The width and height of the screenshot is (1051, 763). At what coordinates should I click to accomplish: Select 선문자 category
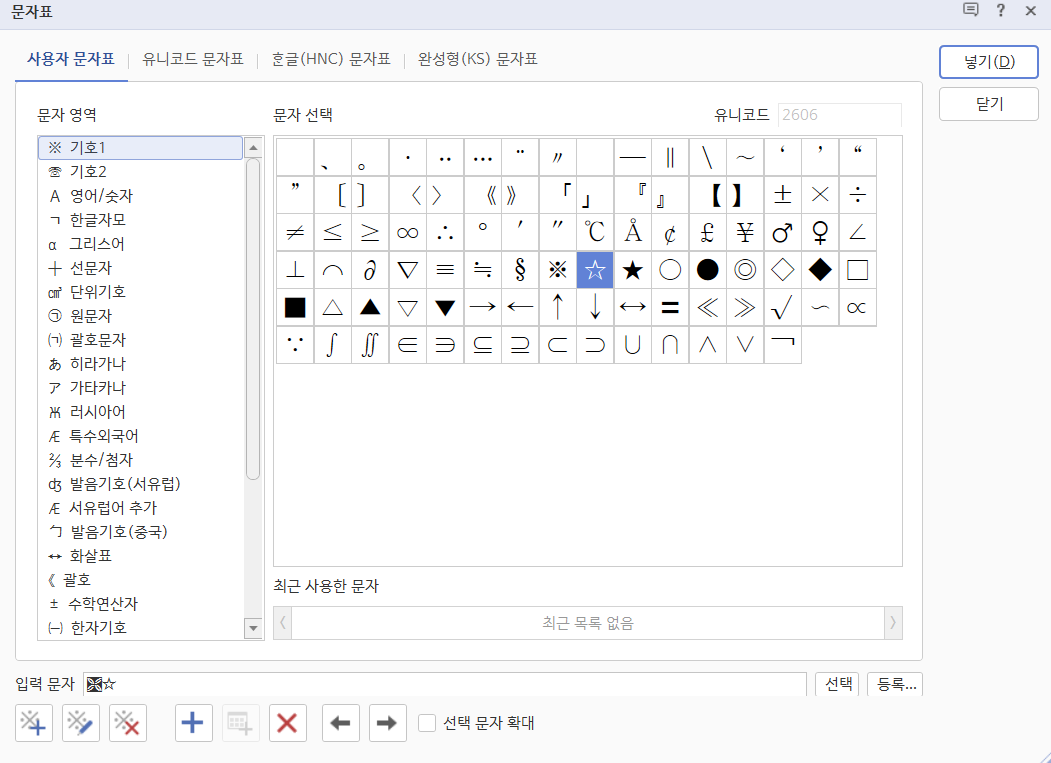coord(140,268)
